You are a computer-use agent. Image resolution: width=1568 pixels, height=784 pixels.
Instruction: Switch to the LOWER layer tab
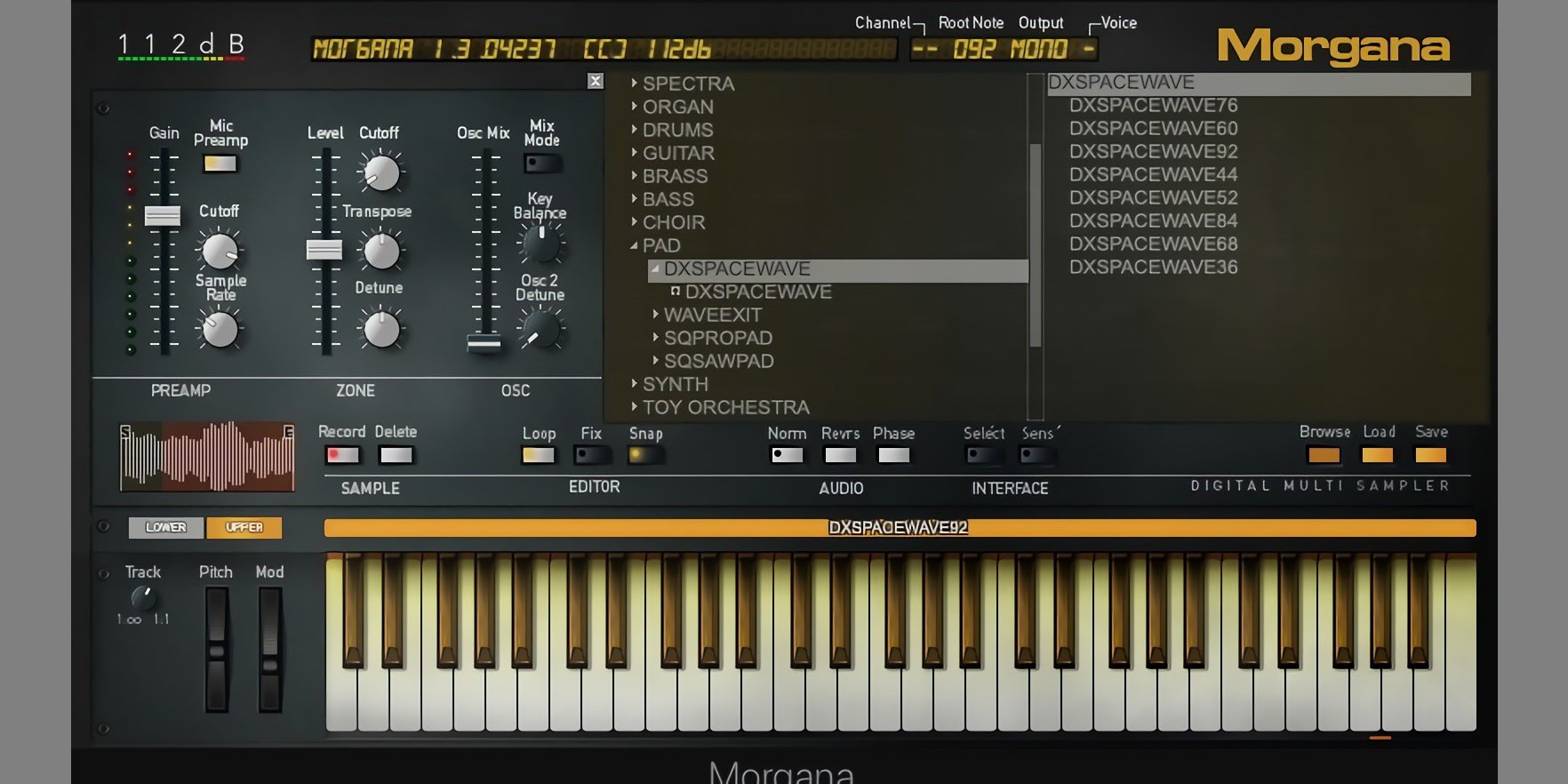click(x=166, y=527)
